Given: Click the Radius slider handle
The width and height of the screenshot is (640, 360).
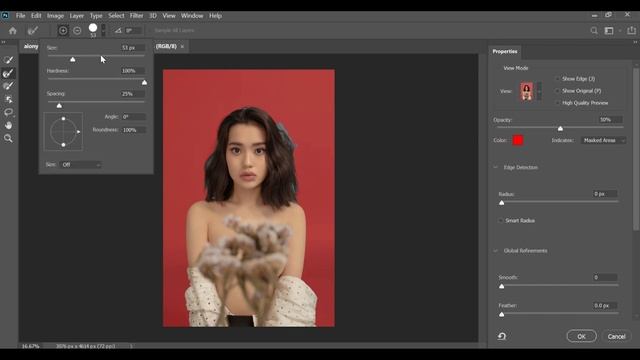Looking at the screenshot, I should [502, 203].
